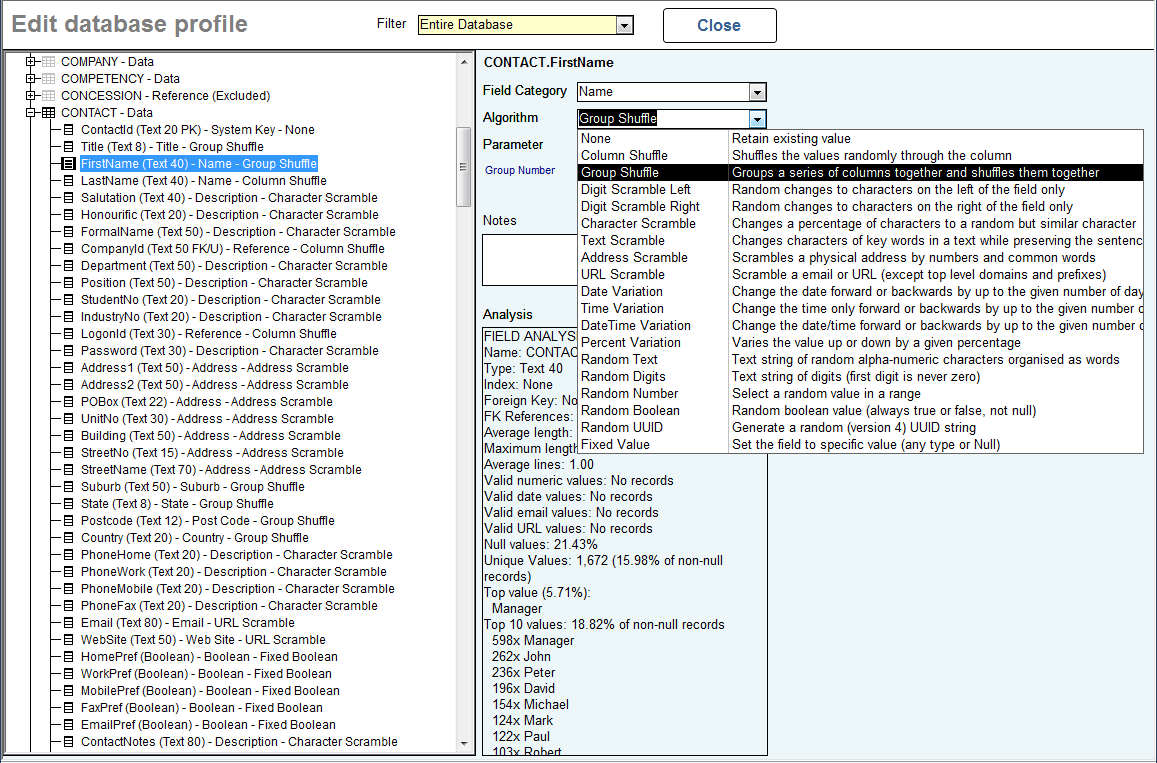Click the FirstName field icon
Image resolution: width=1157 pixels, height=763 pixels.
[69, 164]
